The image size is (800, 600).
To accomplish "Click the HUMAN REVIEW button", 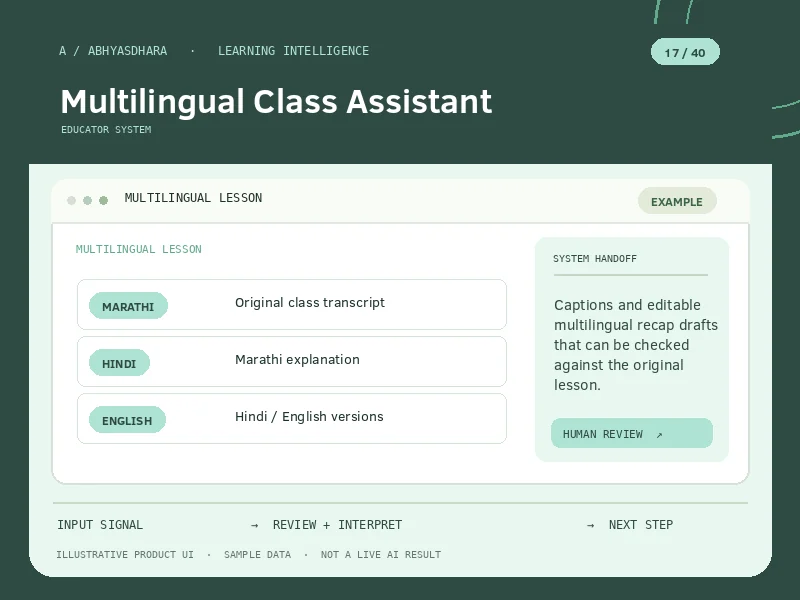I will (632, 433).
